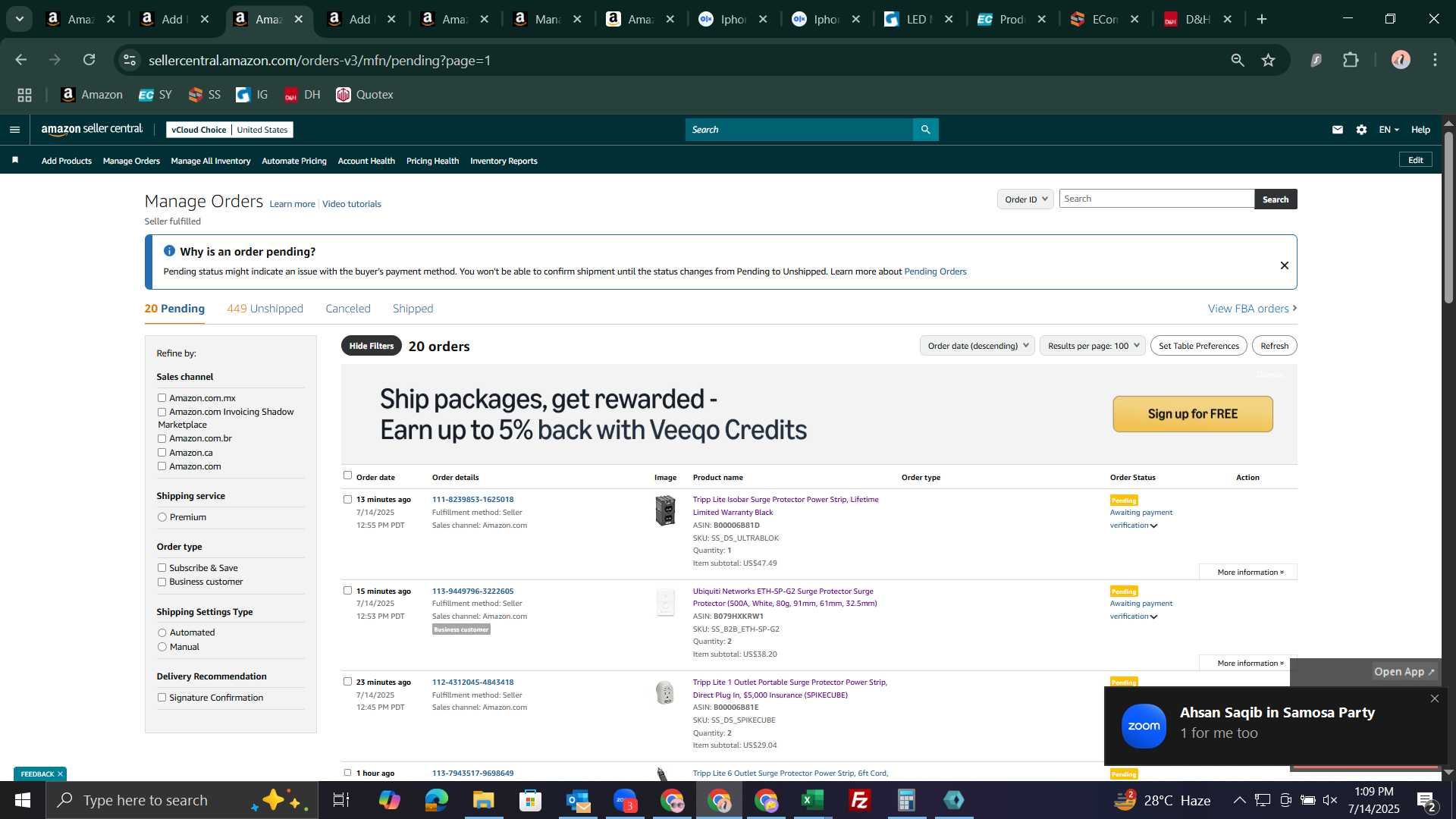Open a new browser tab
The image size is (1456, 819).
[1262, 19]
